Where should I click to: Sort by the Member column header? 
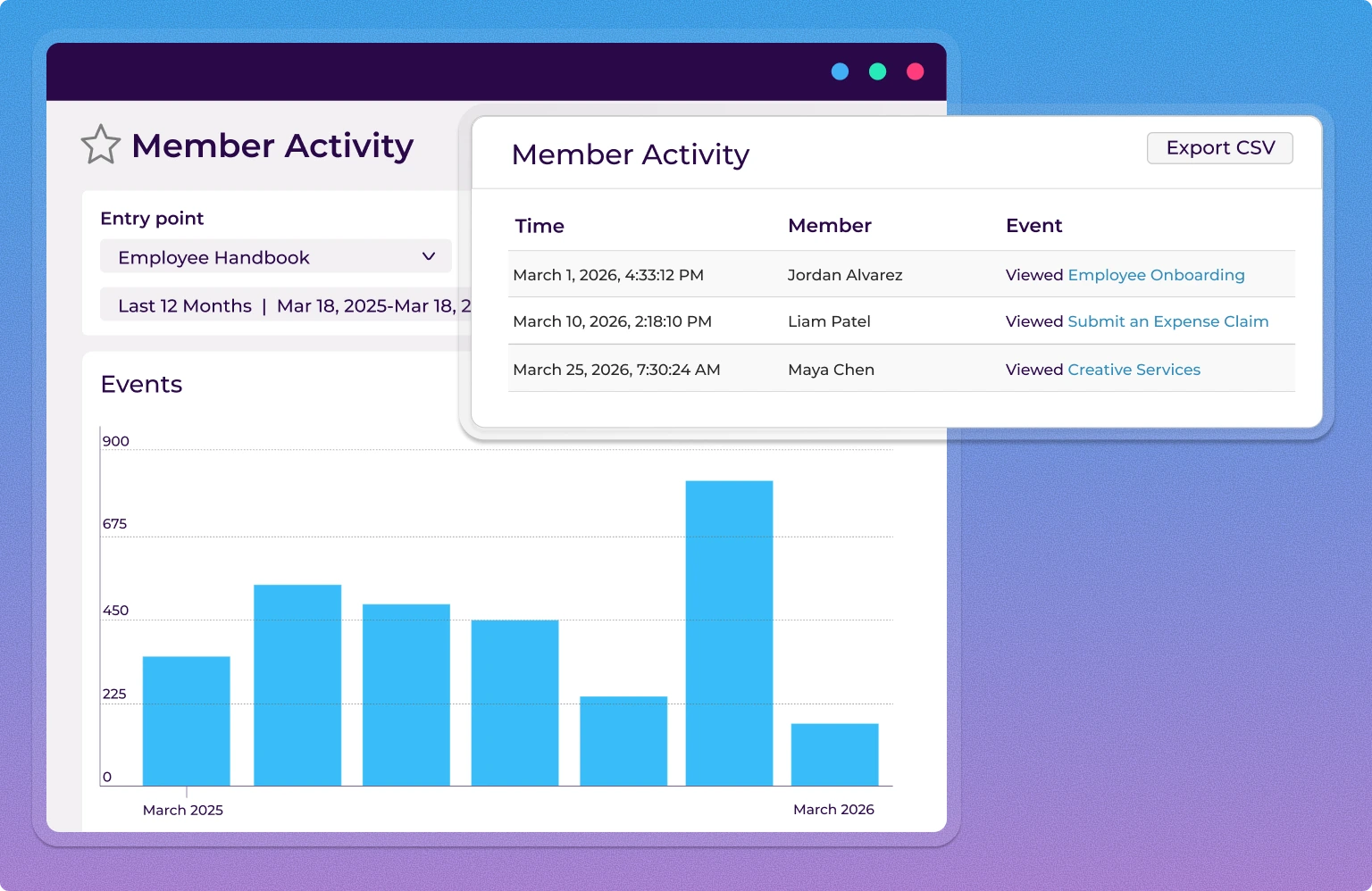point(830,226)
